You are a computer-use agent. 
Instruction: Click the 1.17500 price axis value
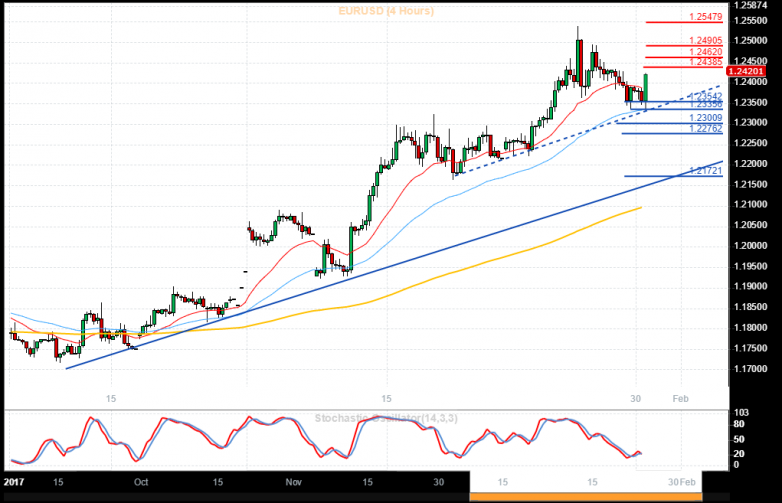tap(751, 348)
